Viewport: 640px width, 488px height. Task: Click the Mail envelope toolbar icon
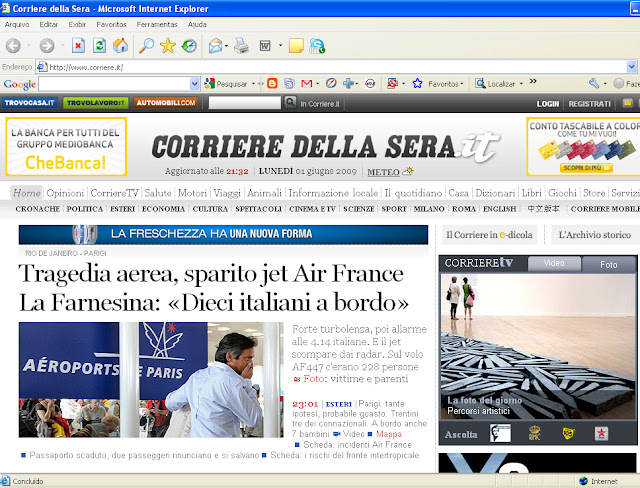point(215,46)
